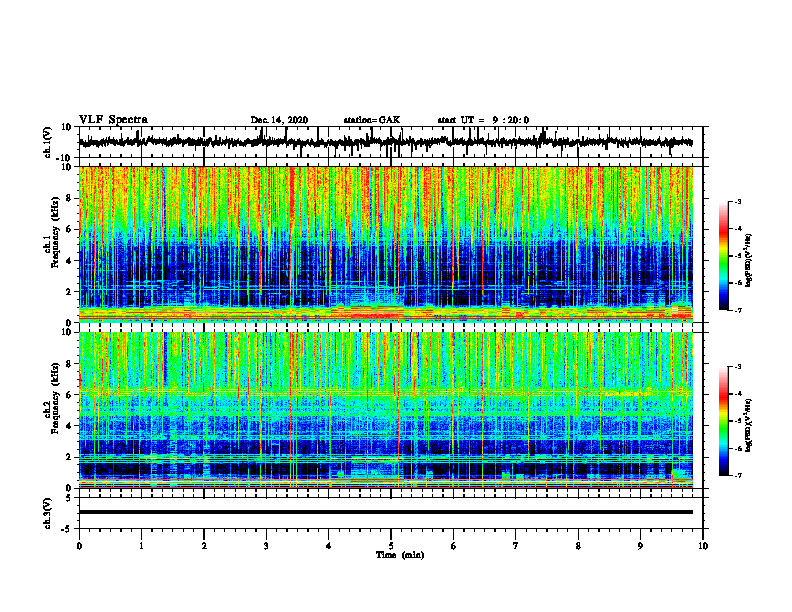This screenshot has height=612, width=792.
Task: Click the time axis tick label "4"
Action: pos(329,546)
